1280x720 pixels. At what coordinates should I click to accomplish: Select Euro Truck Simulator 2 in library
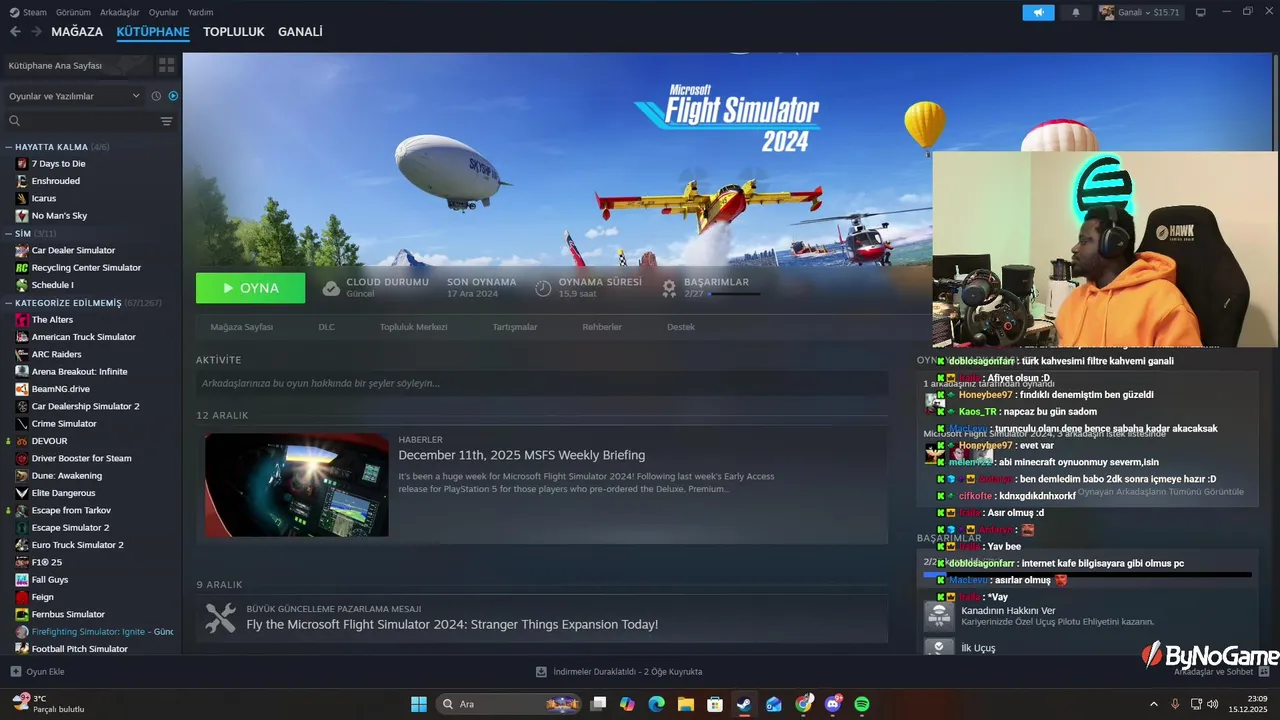click(x=78, y=544)
